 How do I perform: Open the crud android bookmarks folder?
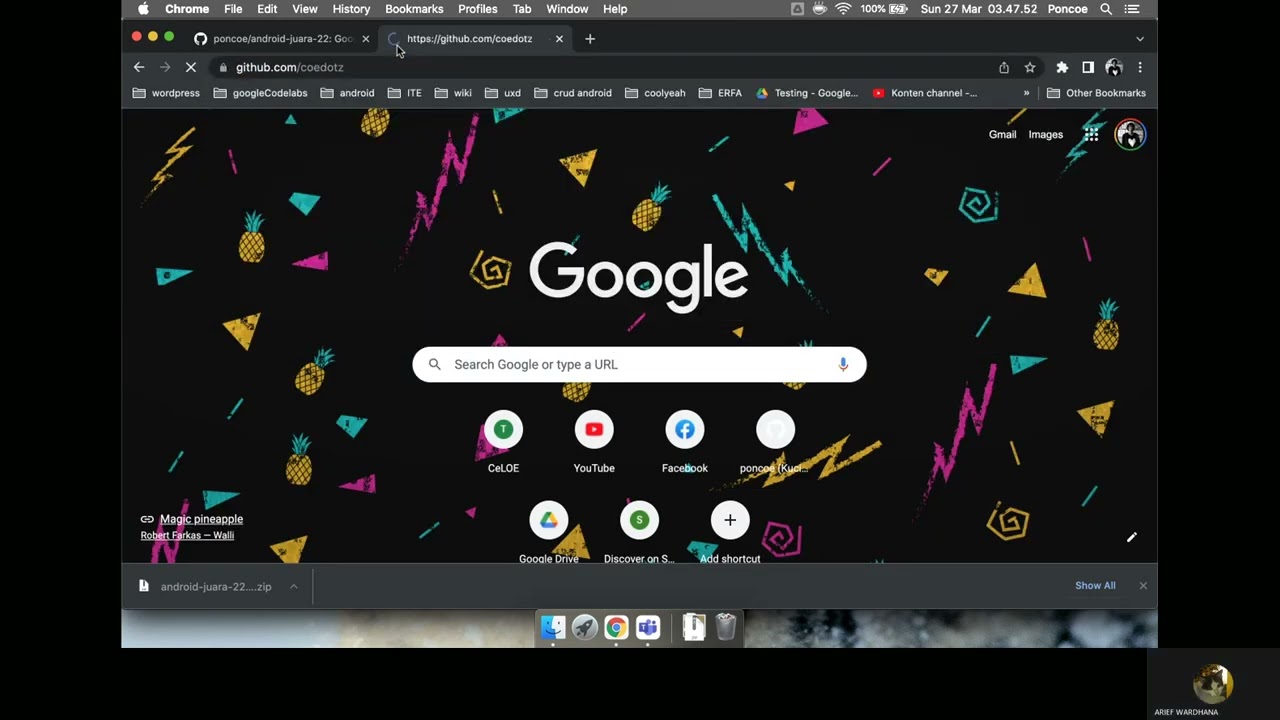pos(573,93)
